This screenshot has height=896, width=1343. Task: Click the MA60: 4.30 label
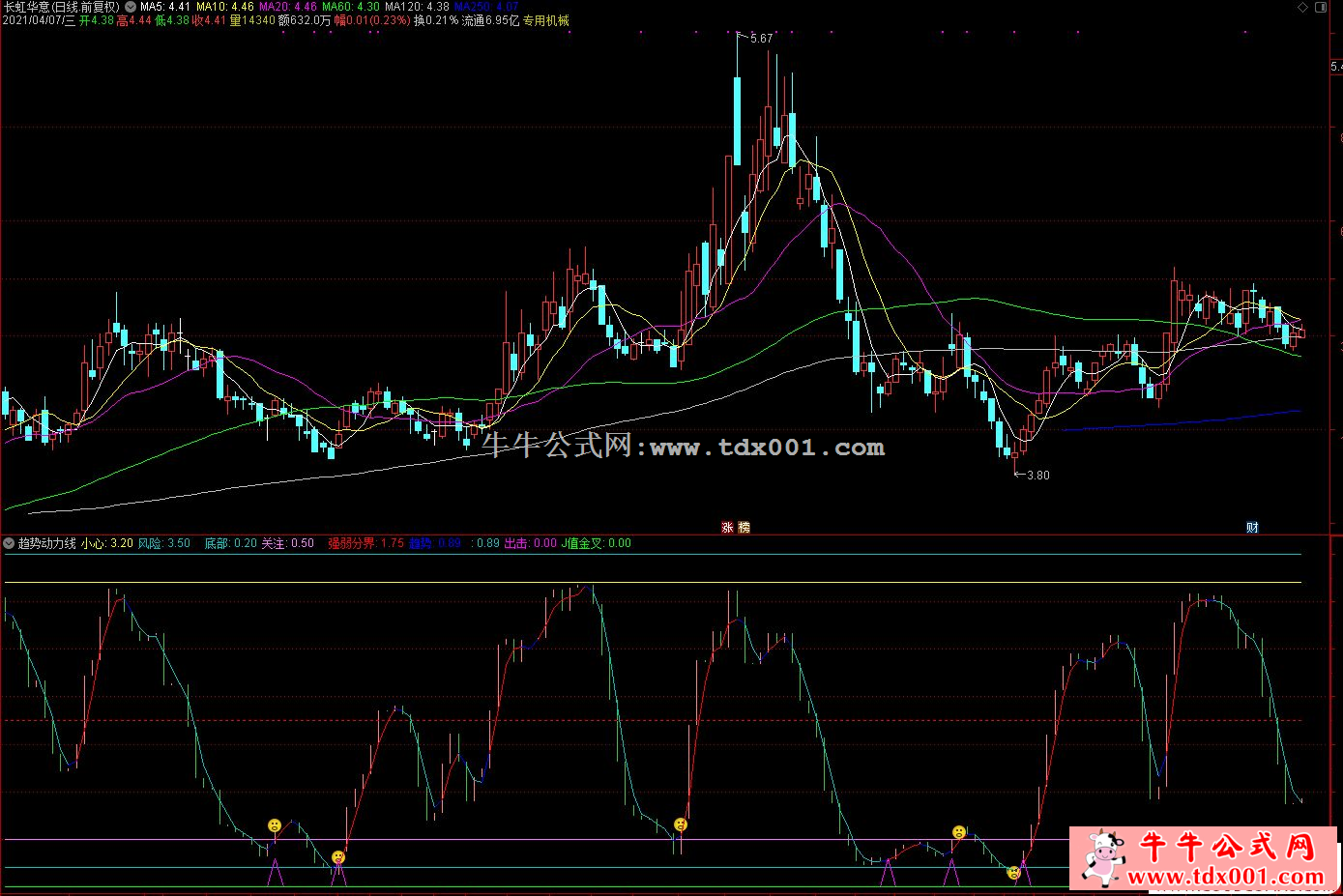(x=351, y=7)
